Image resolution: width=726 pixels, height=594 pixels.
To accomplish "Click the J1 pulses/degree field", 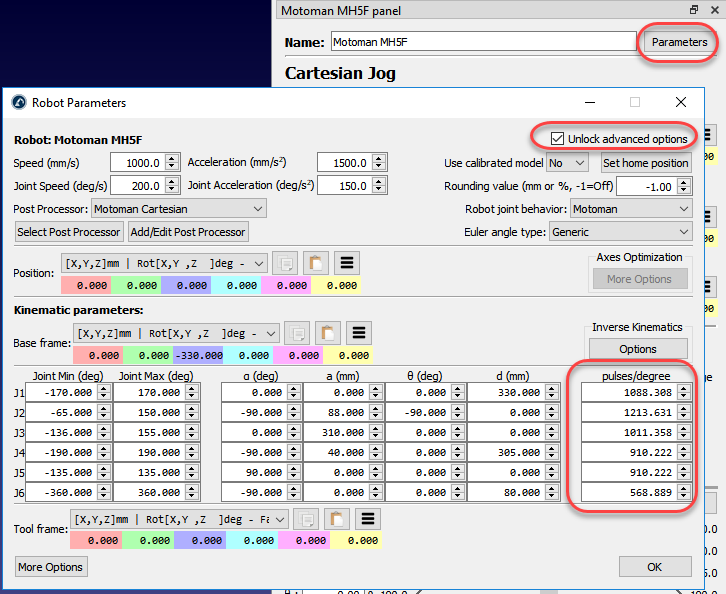I will click(x=629, y=394).
